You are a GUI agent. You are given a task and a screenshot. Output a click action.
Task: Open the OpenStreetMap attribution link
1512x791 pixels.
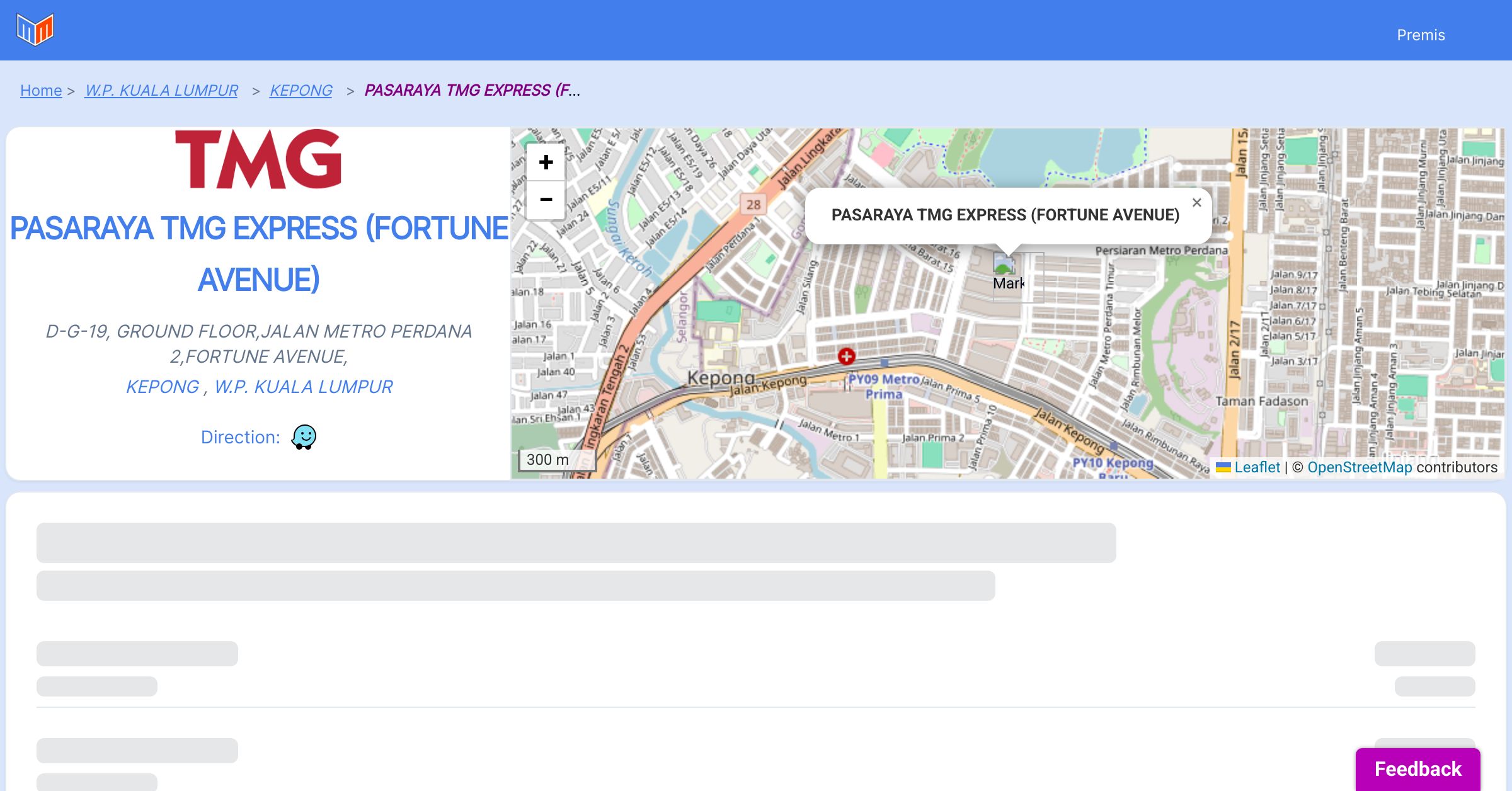tap(1360, 467)
